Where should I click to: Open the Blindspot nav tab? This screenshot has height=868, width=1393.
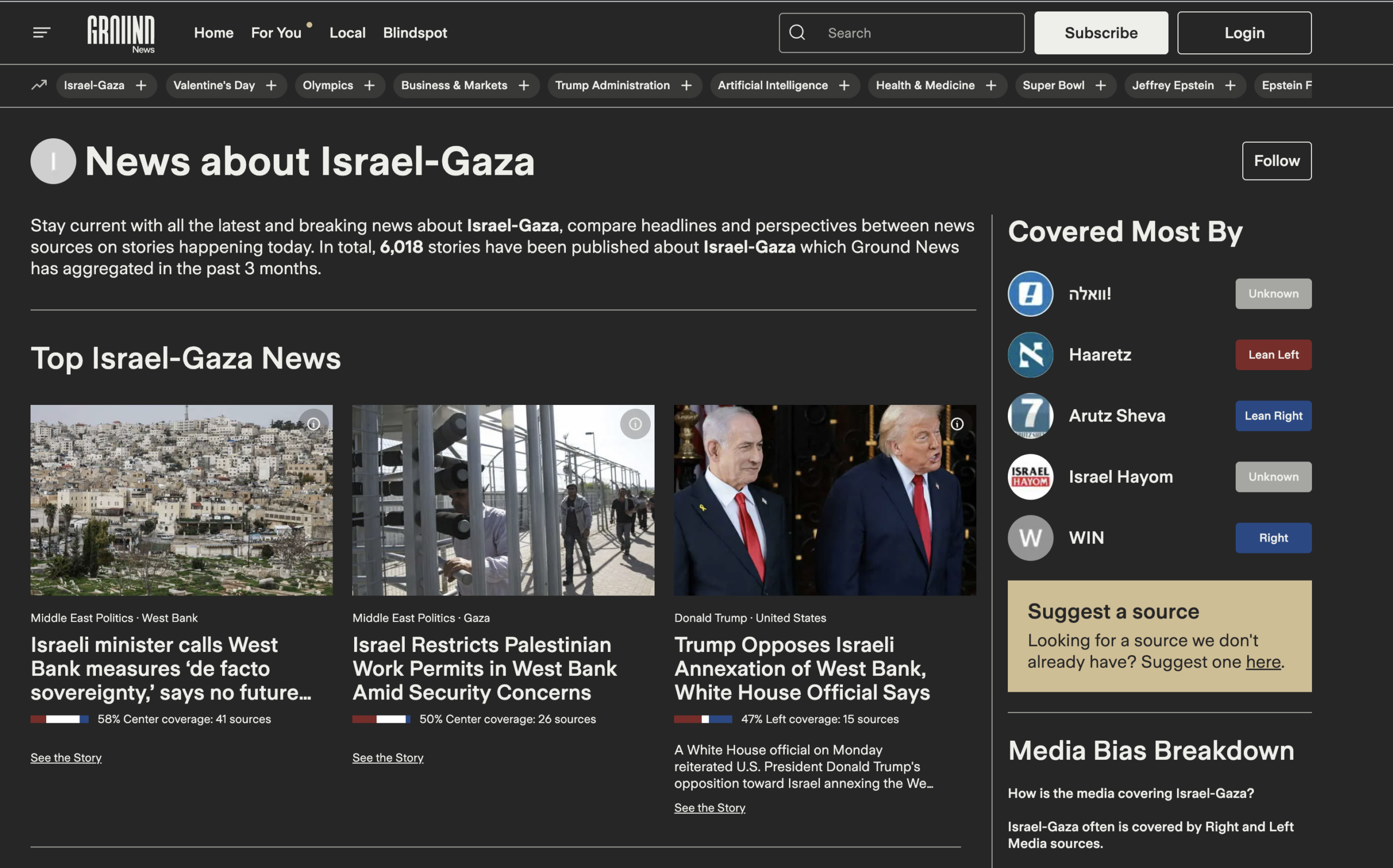[415, 33]
